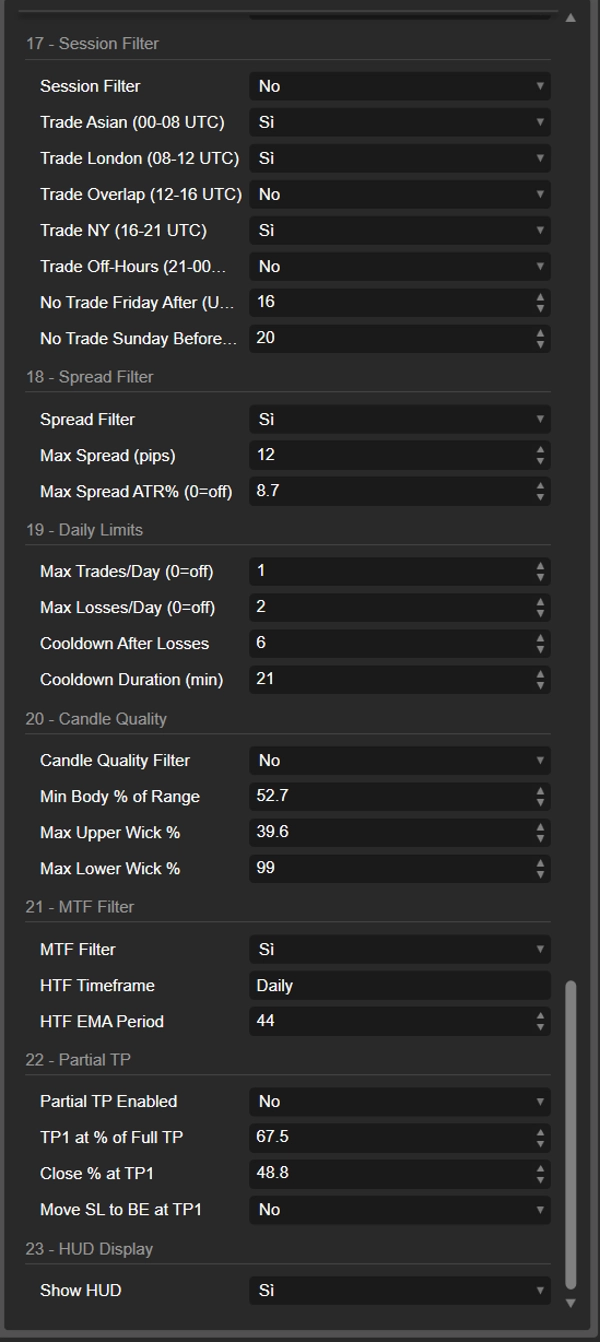
Task: Click the Max Spread ATR% input field
Action: click(390, 491)
